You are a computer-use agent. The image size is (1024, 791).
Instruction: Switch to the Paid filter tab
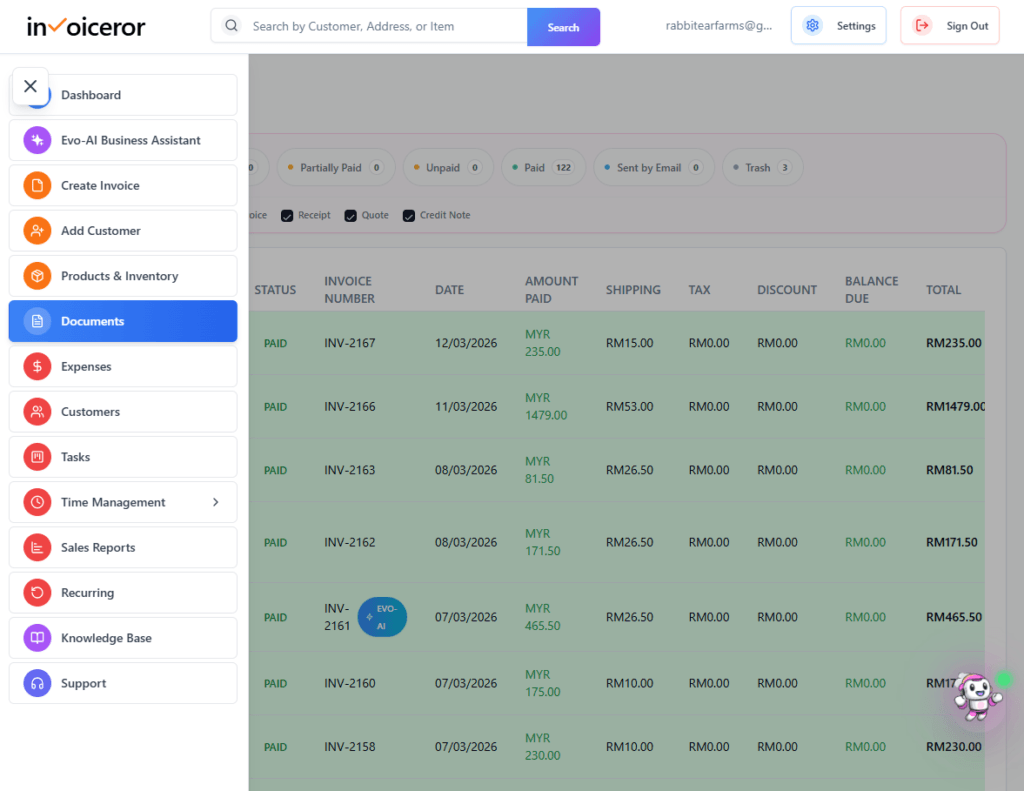click(x=542, y=167)
